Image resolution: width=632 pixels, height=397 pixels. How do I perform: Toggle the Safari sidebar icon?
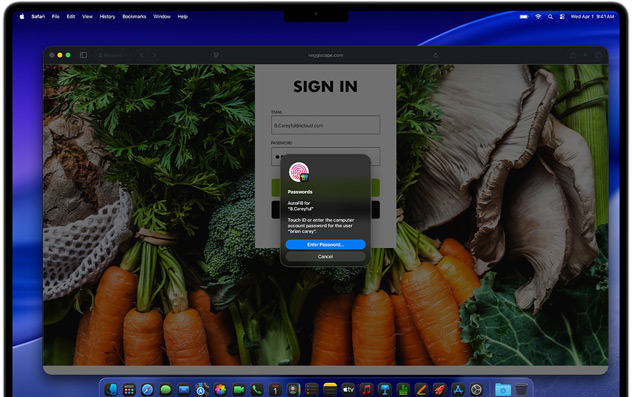coord(83,55)
